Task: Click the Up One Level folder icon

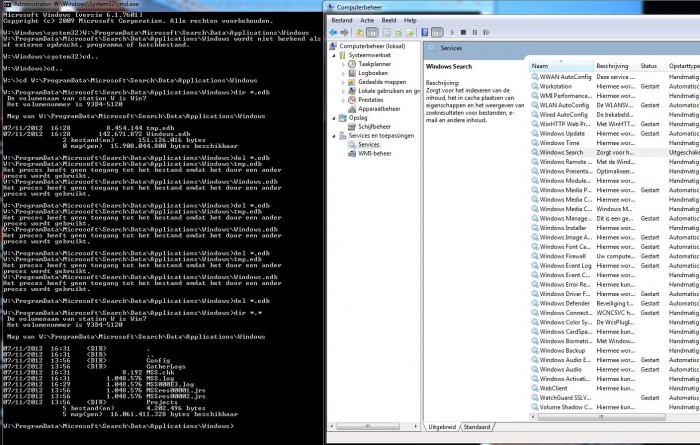Action: (x=360, y=32)
